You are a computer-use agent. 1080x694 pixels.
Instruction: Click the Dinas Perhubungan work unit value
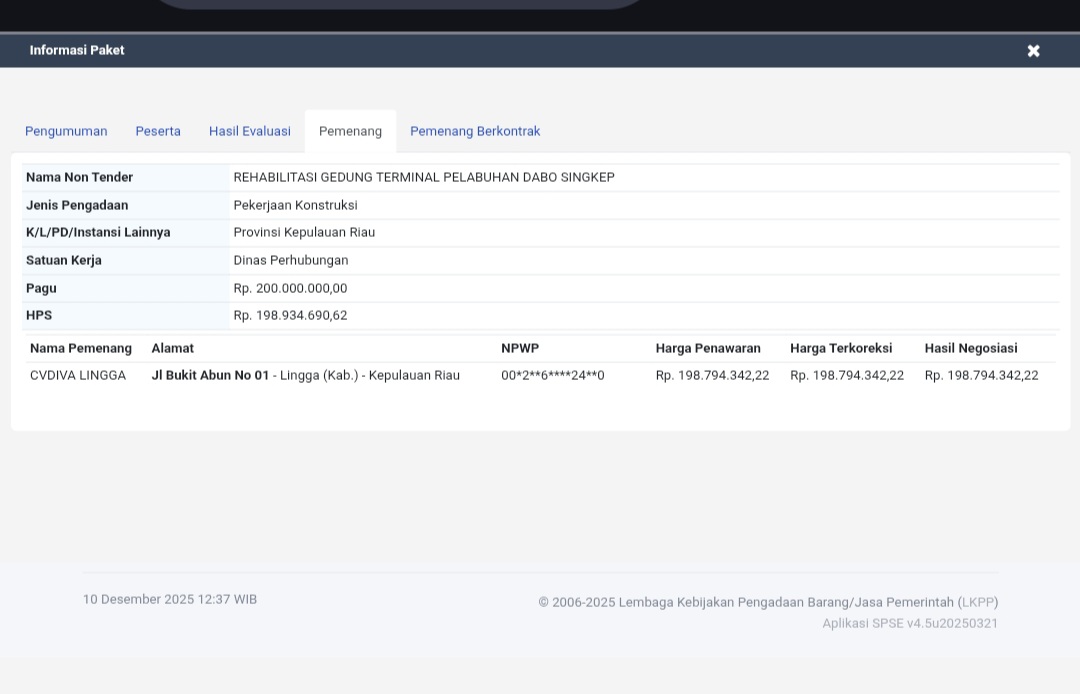291,261
